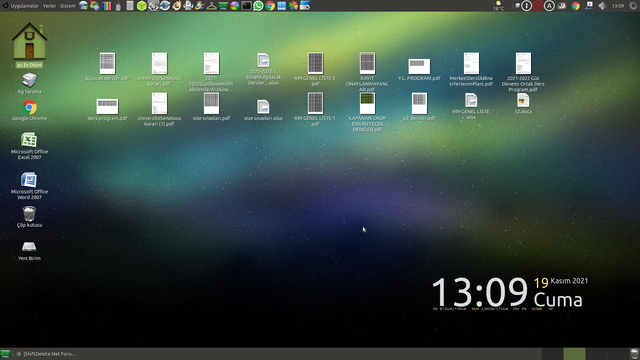Select Microsoft Office Excel 2007 shortcut

pos(29,146)
